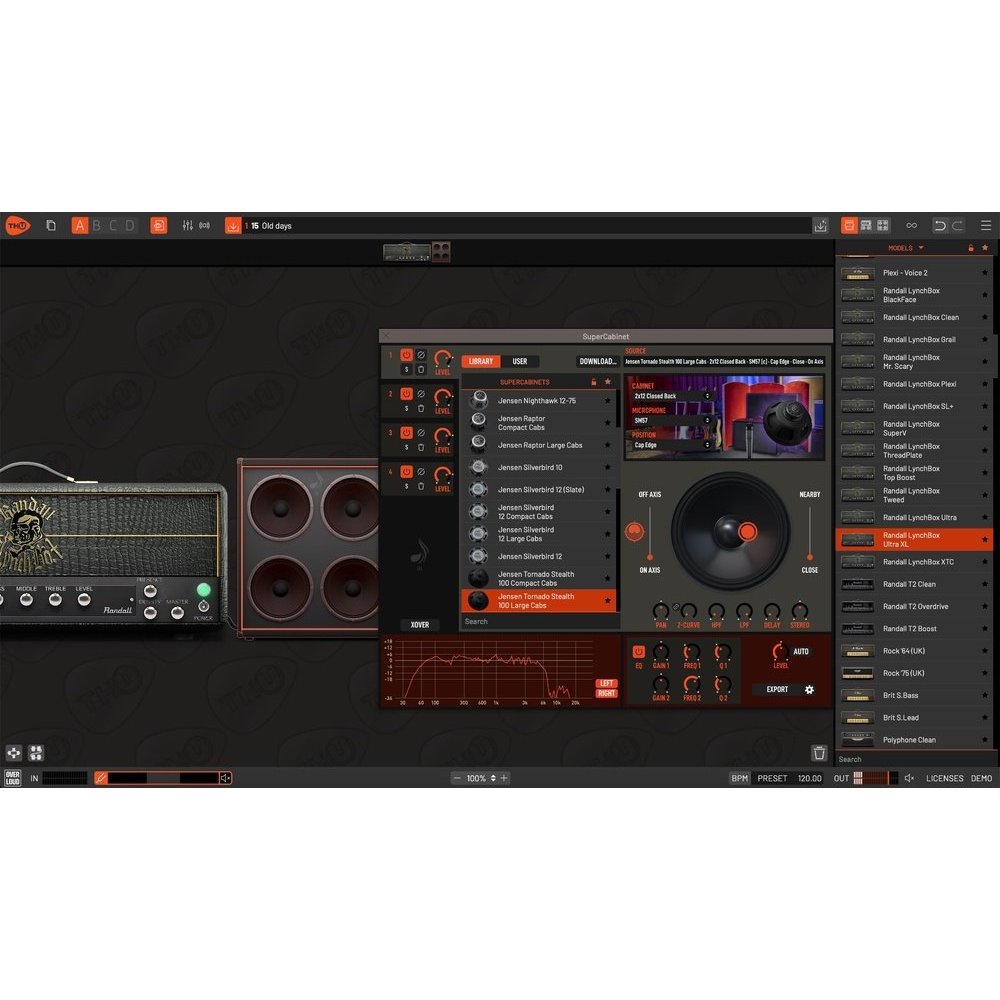This screenshot has height=1000, width=1000.
Task: Open the Microphone SM57 dropdown
Action: tap(672, 421)
